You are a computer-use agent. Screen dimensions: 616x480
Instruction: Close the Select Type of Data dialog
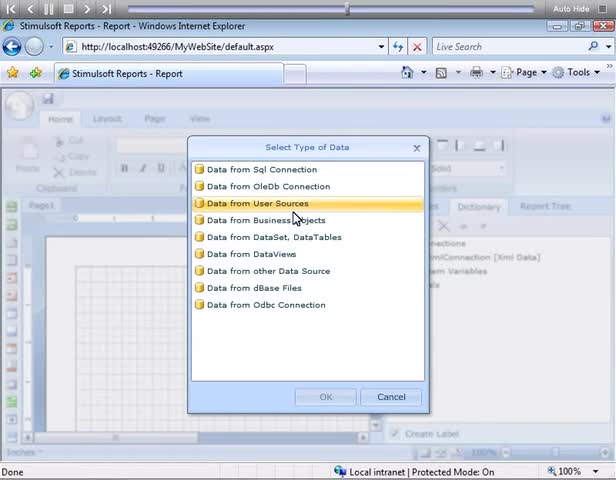click(417, 148)
